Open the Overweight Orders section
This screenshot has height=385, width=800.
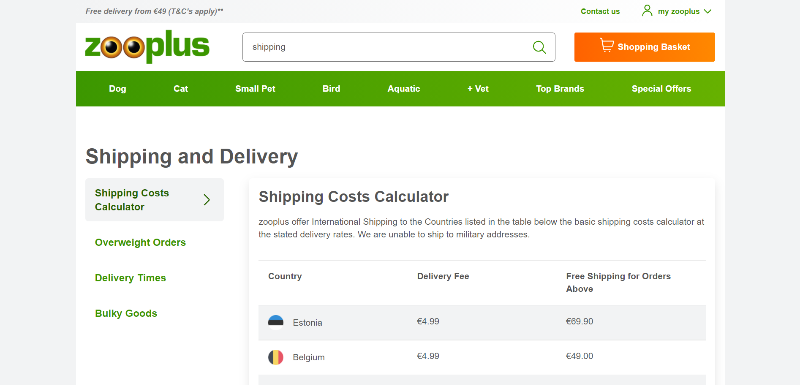140,243
